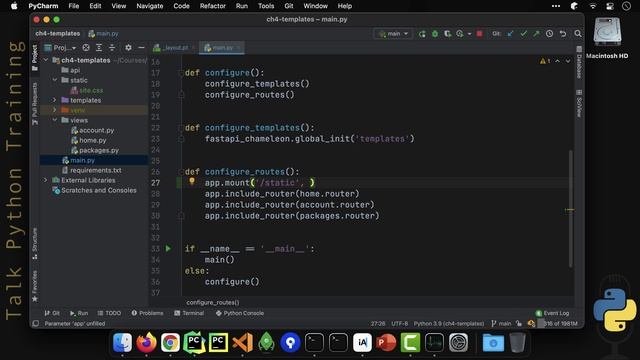Image resolution: width=640 pixels, height=360 pixels.
Task: Expand the templates folder
Action: [x=55, y=100]
